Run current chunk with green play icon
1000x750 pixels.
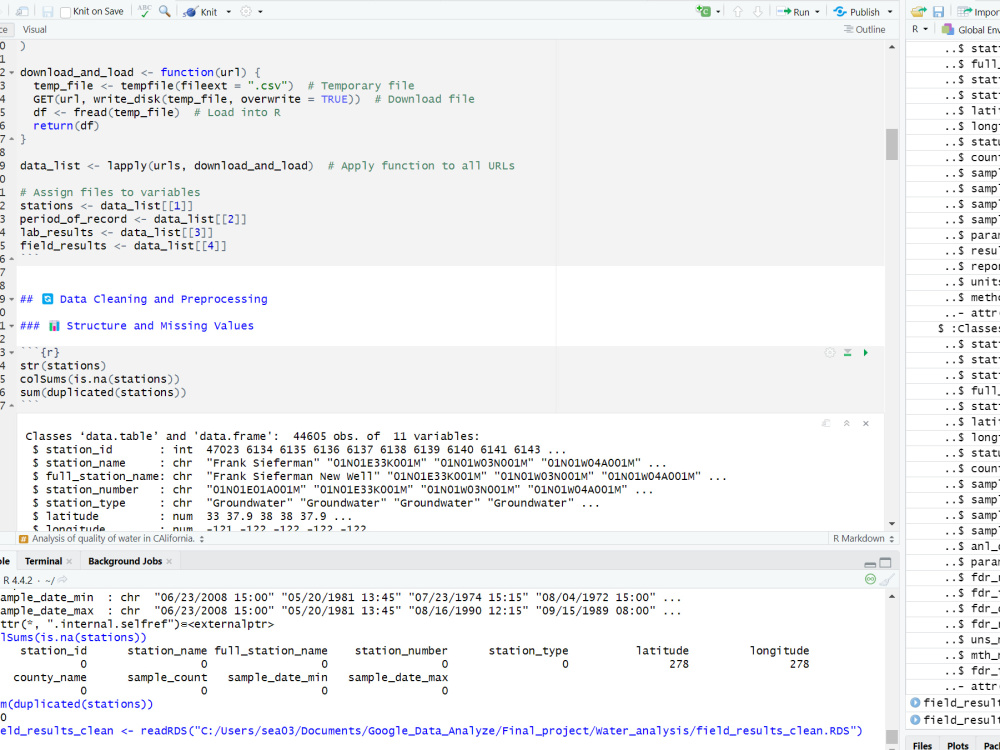pyautogui.click(x=865, y=353)
